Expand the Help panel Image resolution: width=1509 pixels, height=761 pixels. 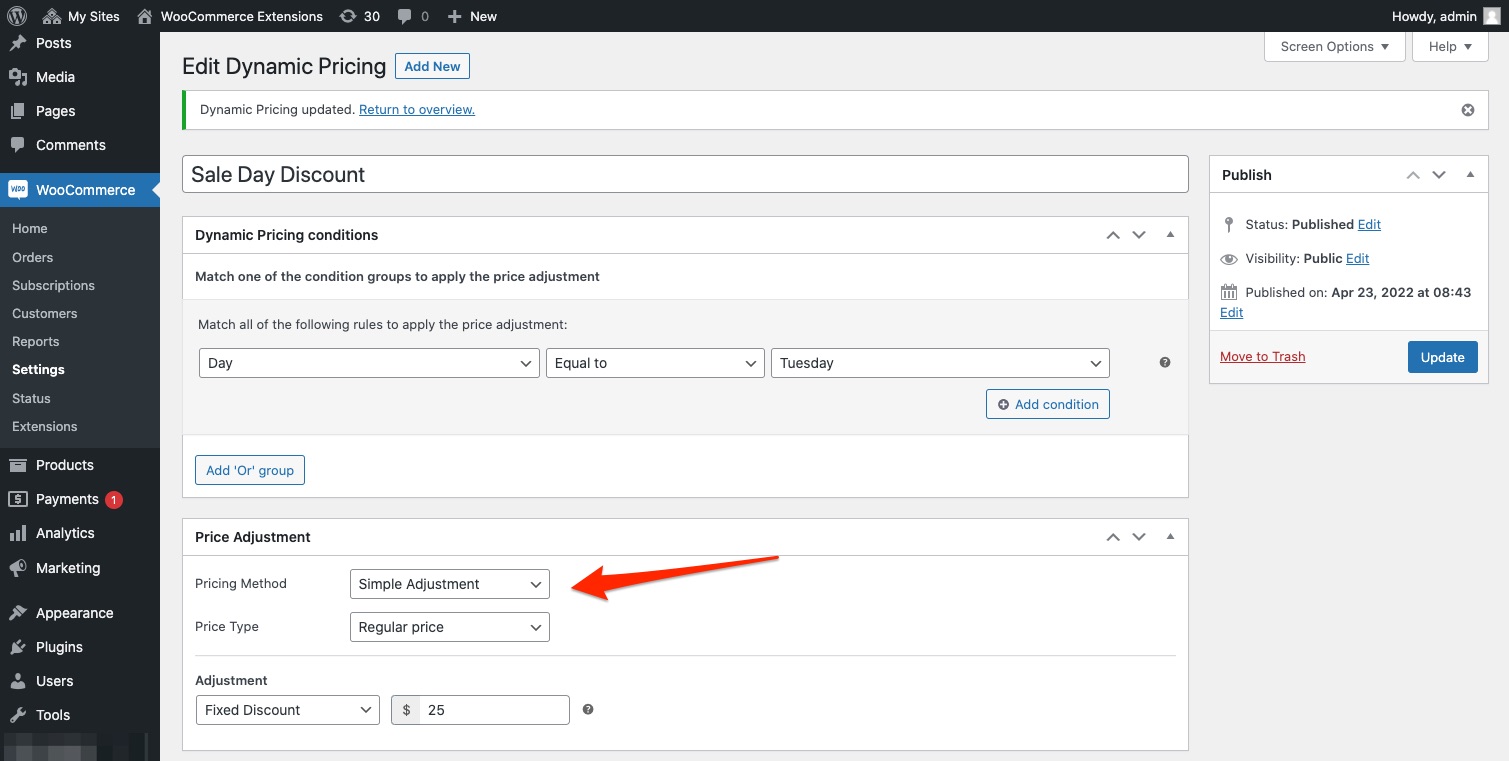coord(1450,46)
